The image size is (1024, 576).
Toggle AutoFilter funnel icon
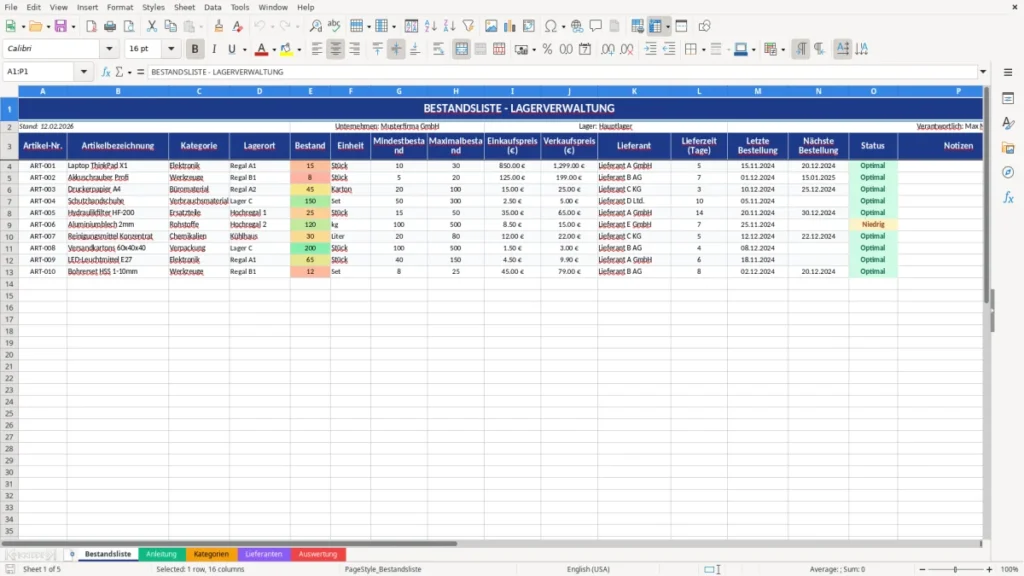point(468,26)
